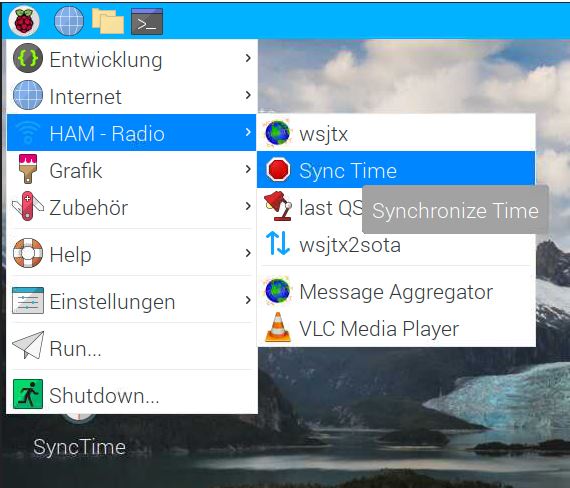The image size is (570, 488).
Task: Click the wsjtx2sota arrows icon
Action: (278, 244)
